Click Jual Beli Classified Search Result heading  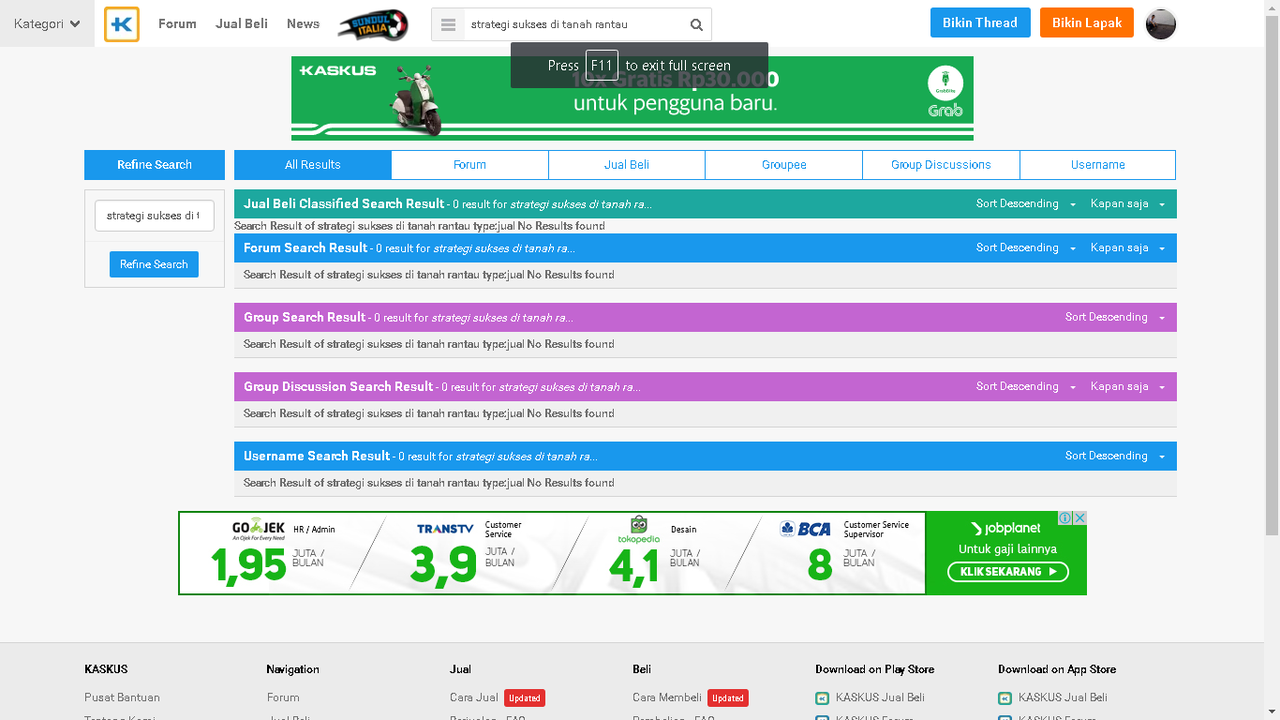pyautogui.click(x=344, y=204)
